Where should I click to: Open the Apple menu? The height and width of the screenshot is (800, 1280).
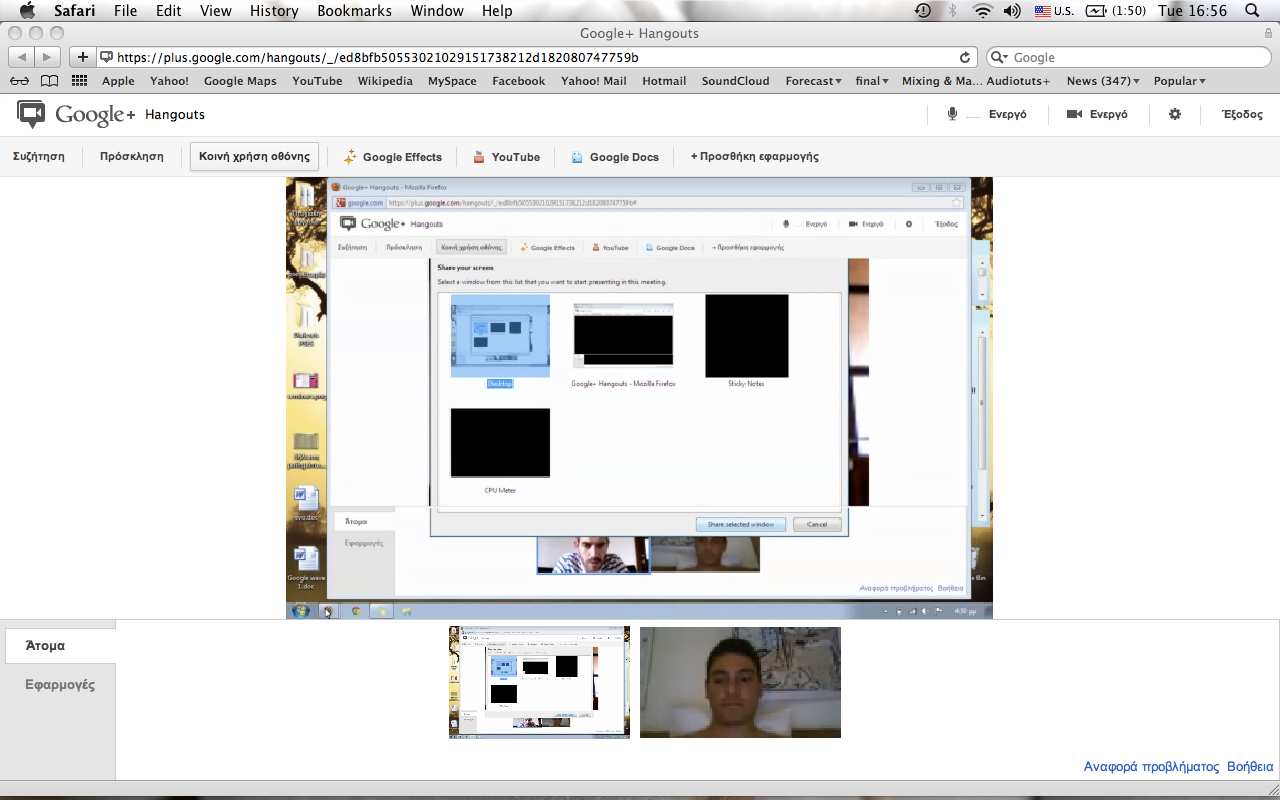(27, 11)
